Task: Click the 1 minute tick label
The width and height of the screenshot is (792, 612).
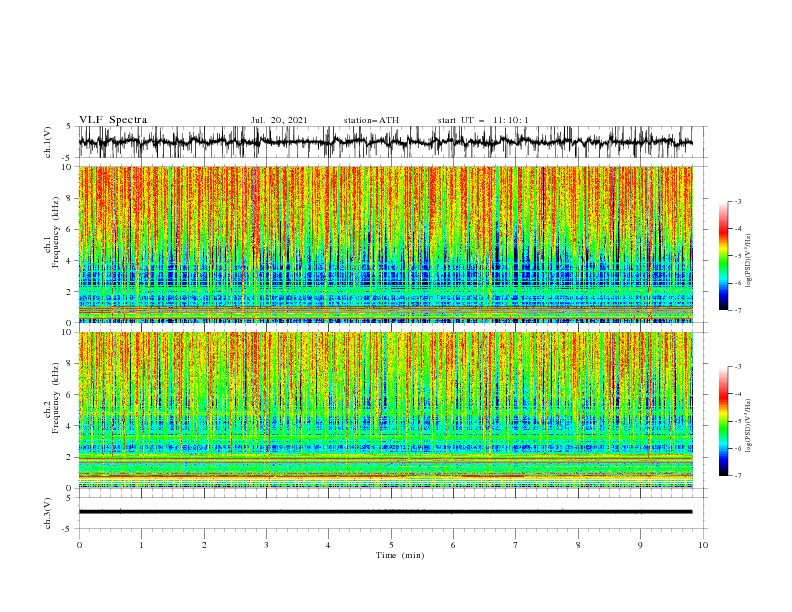Action: click(141, 545)
